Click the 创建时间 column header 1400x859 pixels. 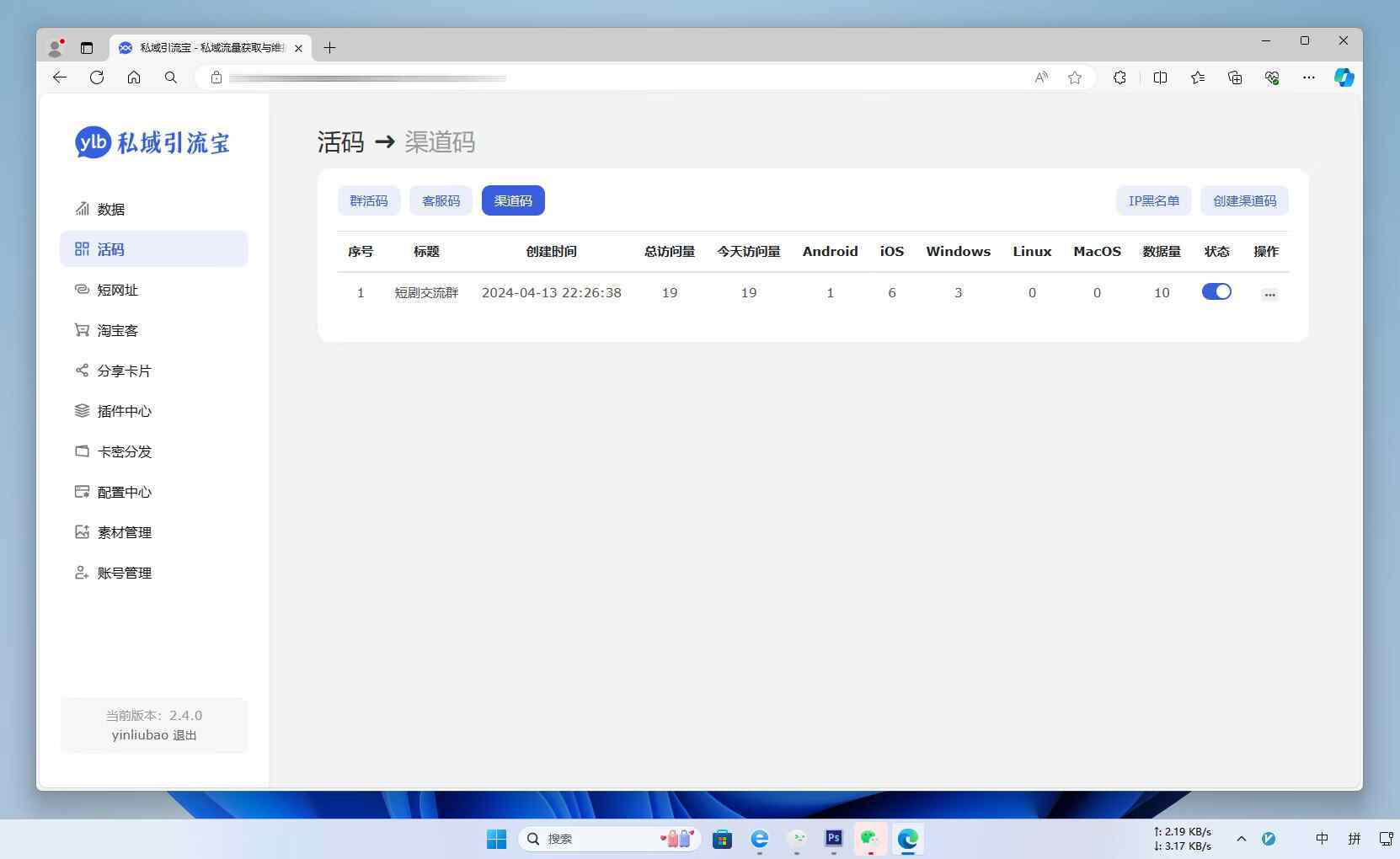click(552, 252)
